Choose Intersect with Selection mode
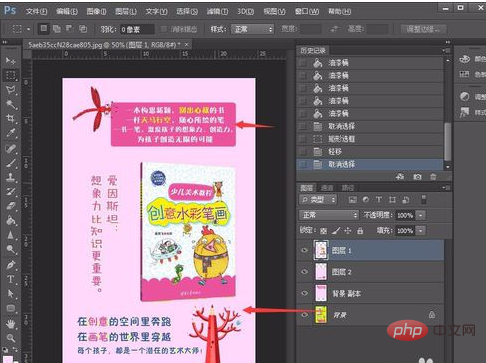This screenshot has width=486, height=363. (82, 29)
